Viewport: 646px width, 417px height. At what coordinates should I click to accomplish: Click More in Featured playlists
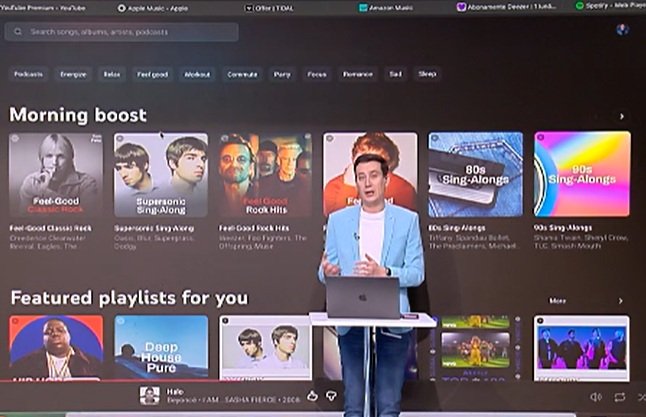[x=557, y=301]
